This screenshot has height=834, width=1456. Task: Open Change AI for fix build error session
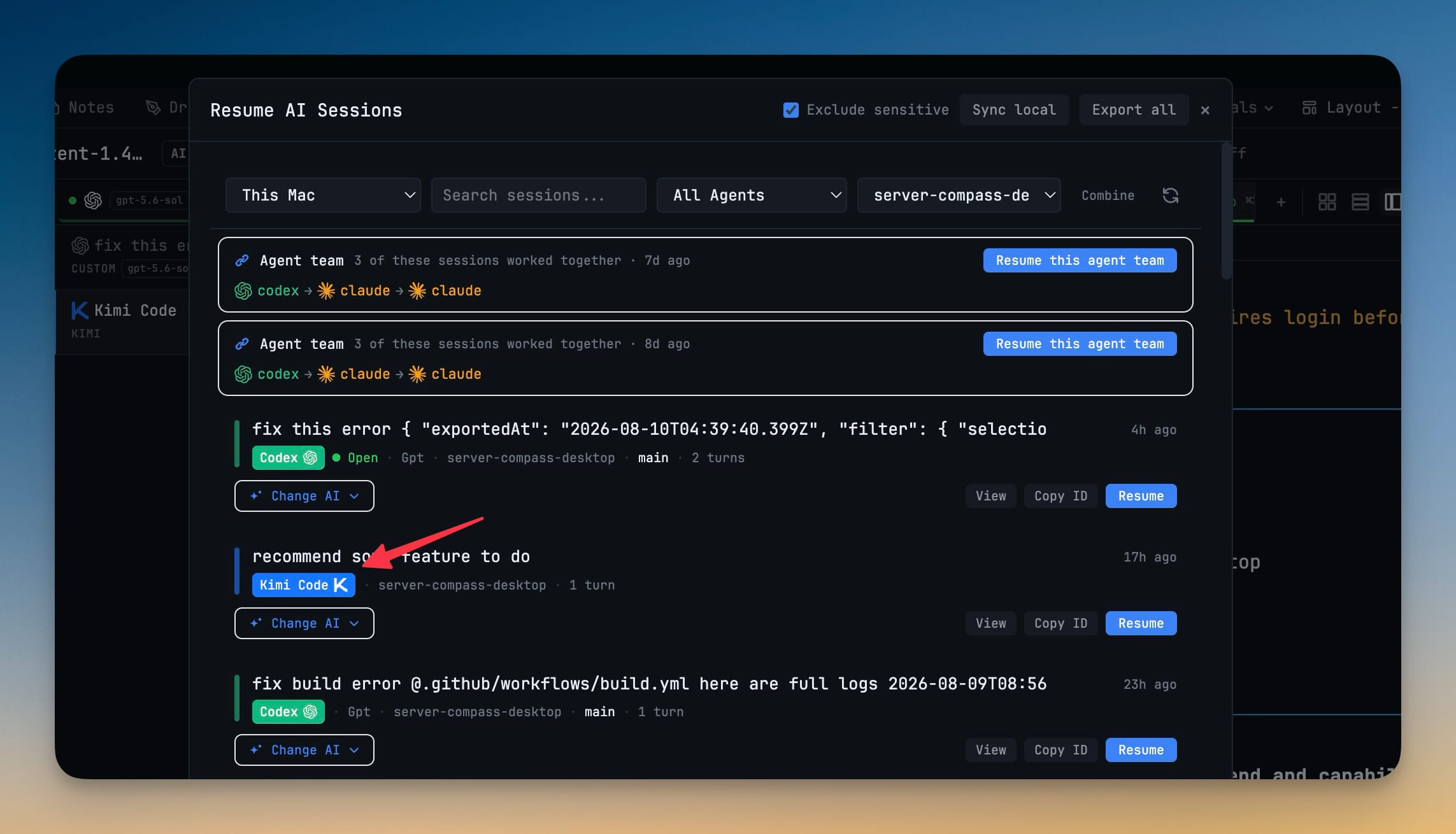pos(304,750)
